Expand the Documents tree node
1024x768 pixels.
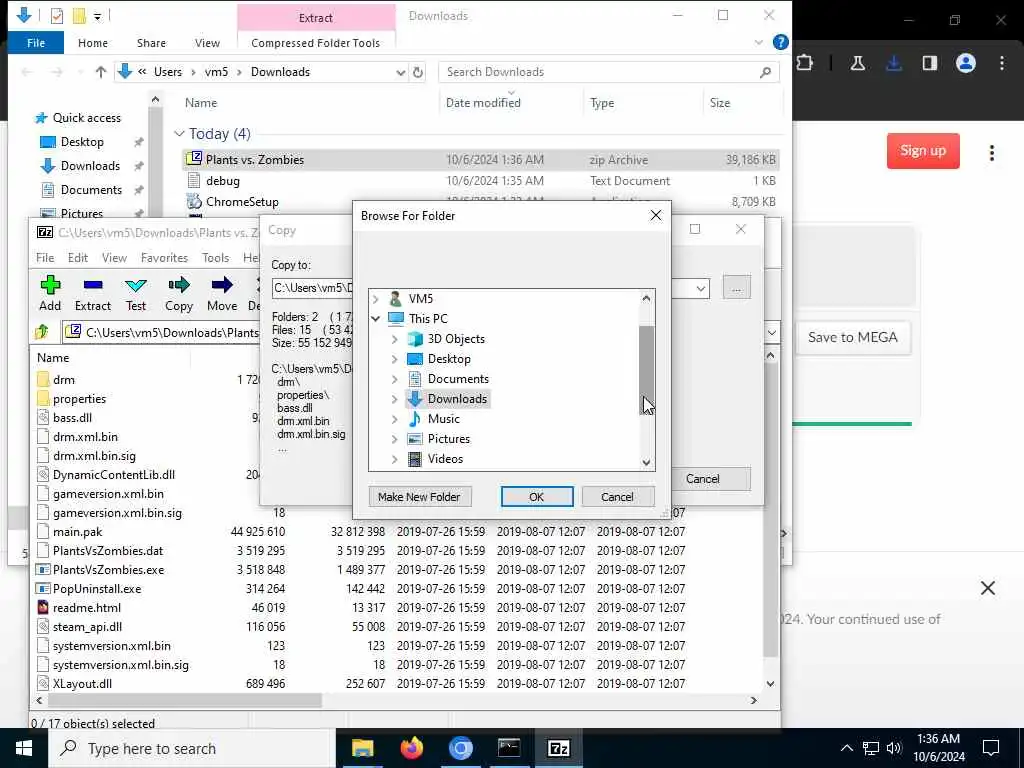point(394,379)
